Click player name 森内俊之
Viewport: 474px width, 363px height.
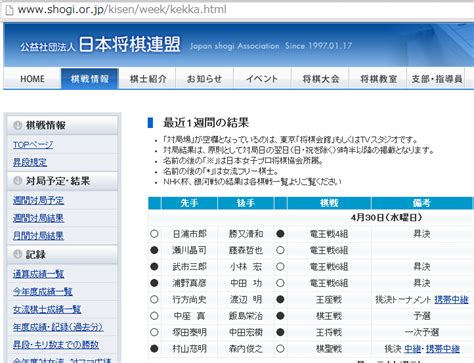click(246, 349)
